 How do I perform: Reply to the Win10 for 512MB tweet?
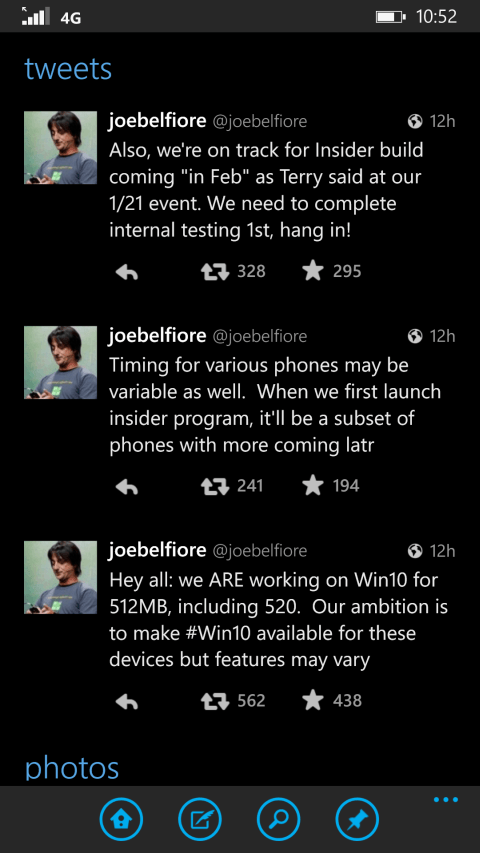(x=127, y=701)
